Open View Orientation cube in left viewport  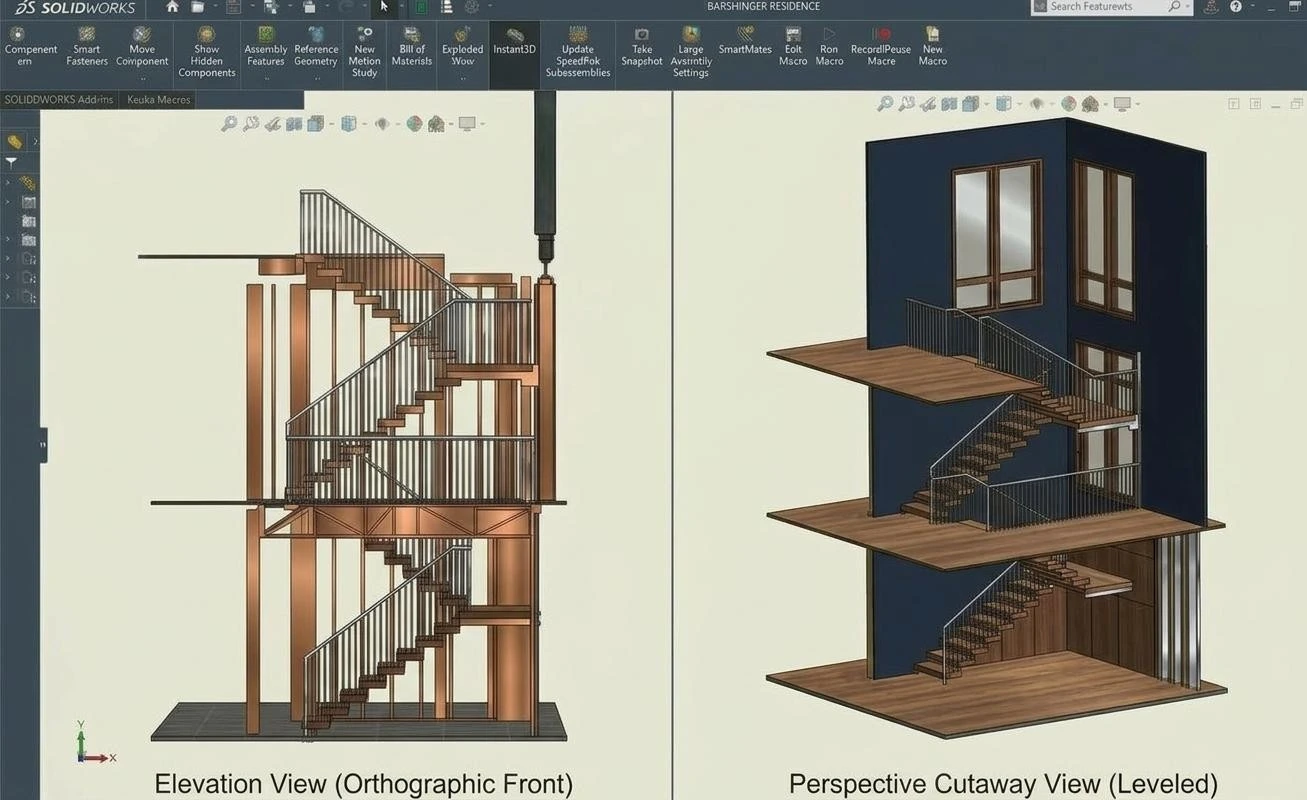point(315,124)
